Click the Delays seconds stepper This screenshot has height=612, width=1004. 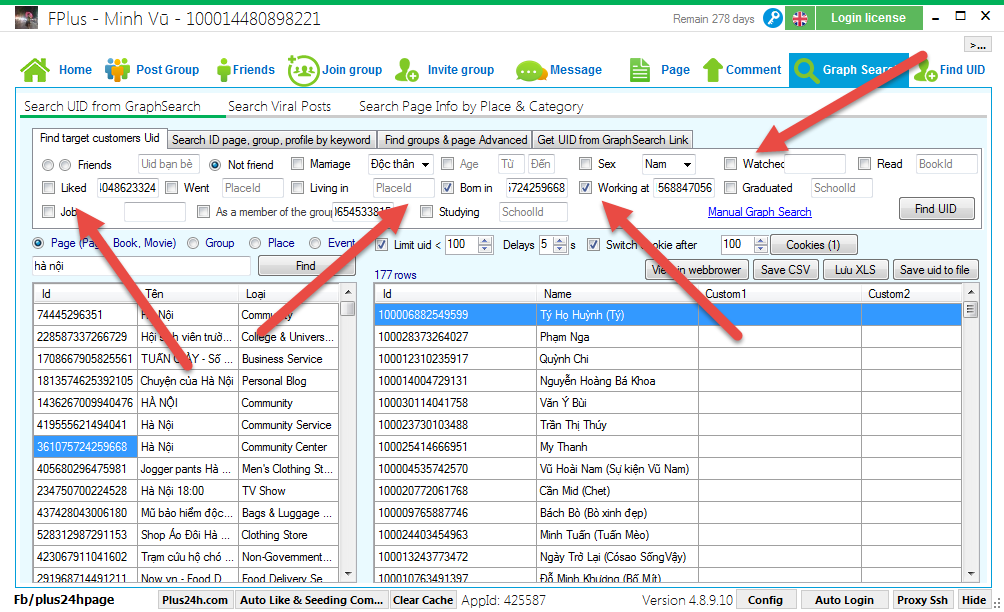point(560,245)
